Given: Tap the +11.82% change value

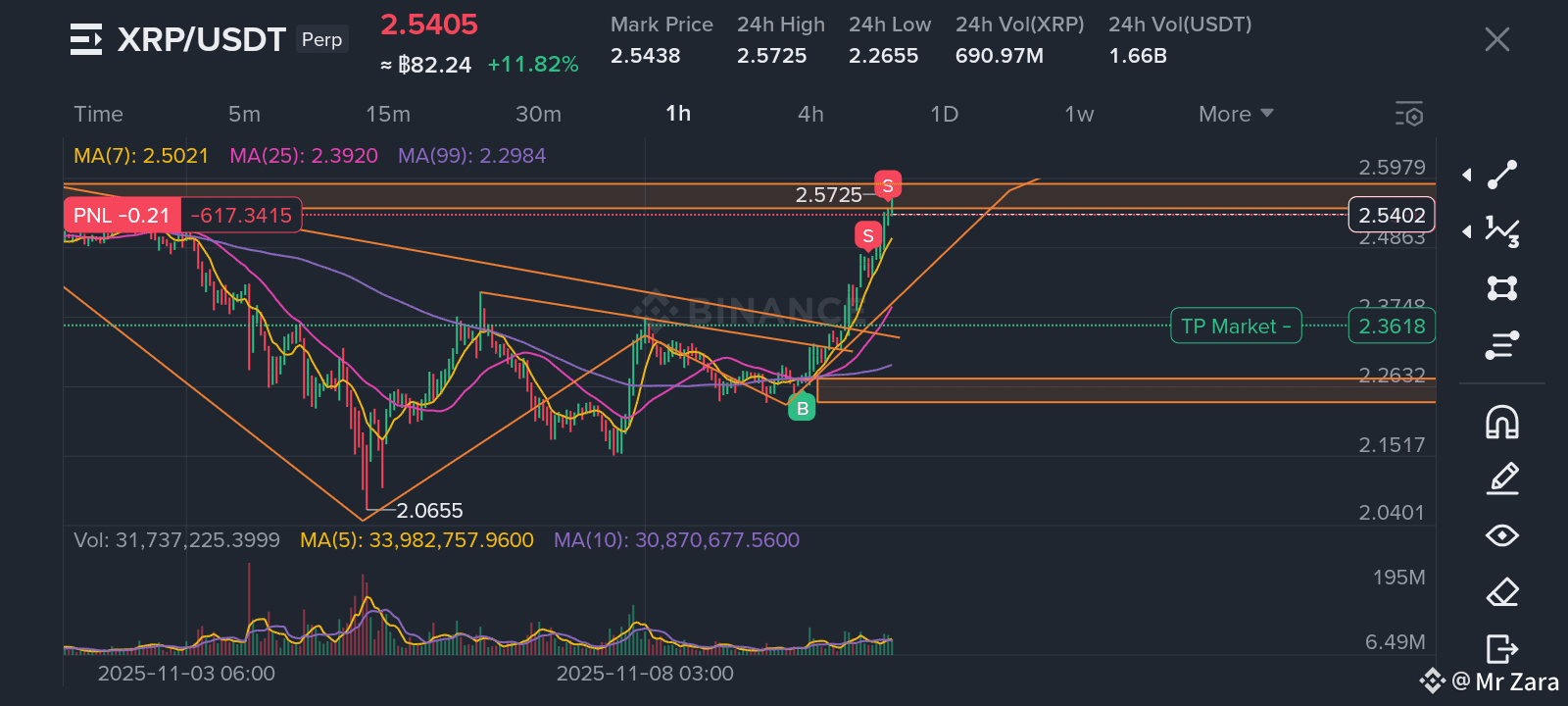Looking at the screenshot, I should [533, 65].
